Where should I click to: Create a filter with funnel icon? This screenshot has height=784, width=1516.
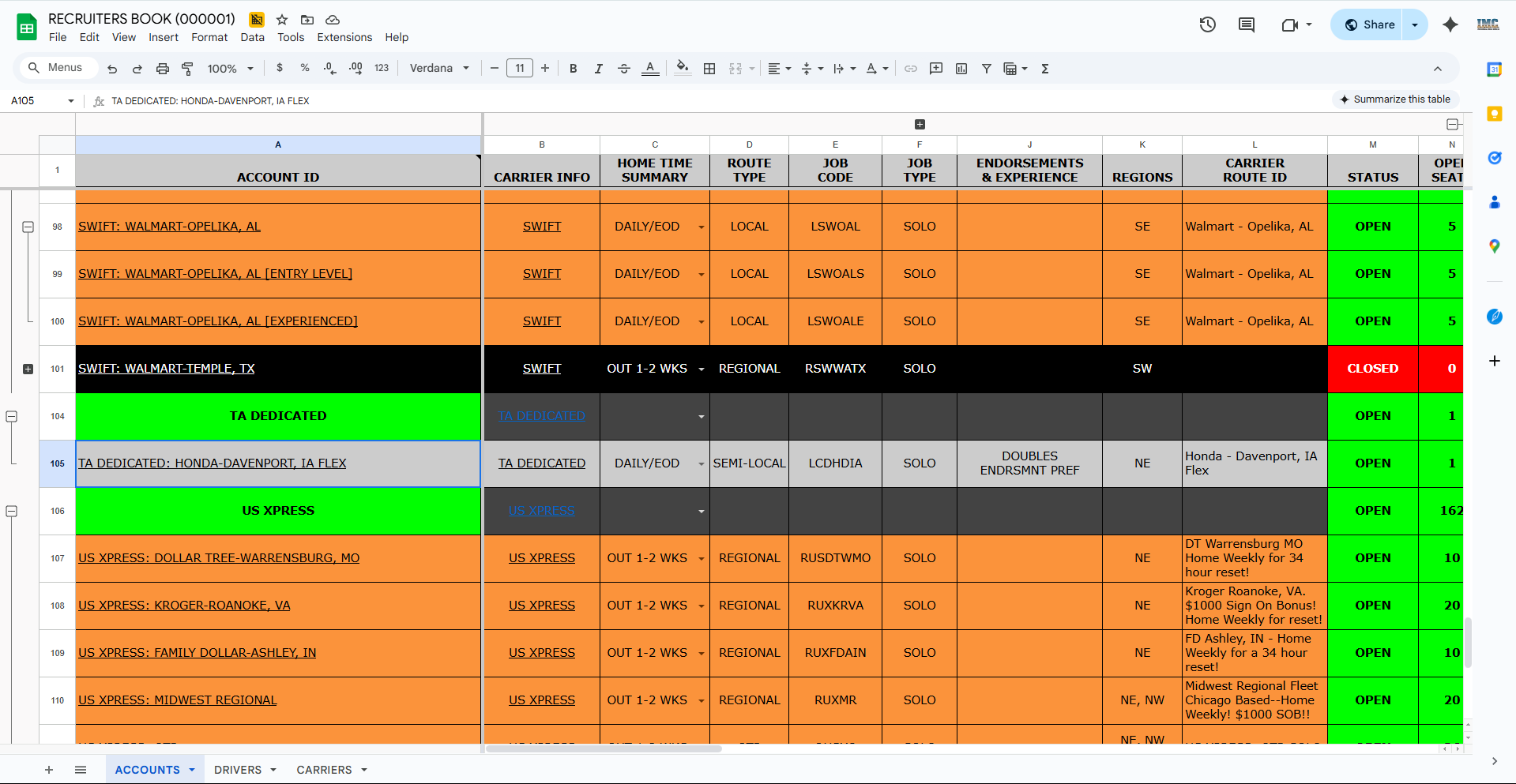click(987, 69)
